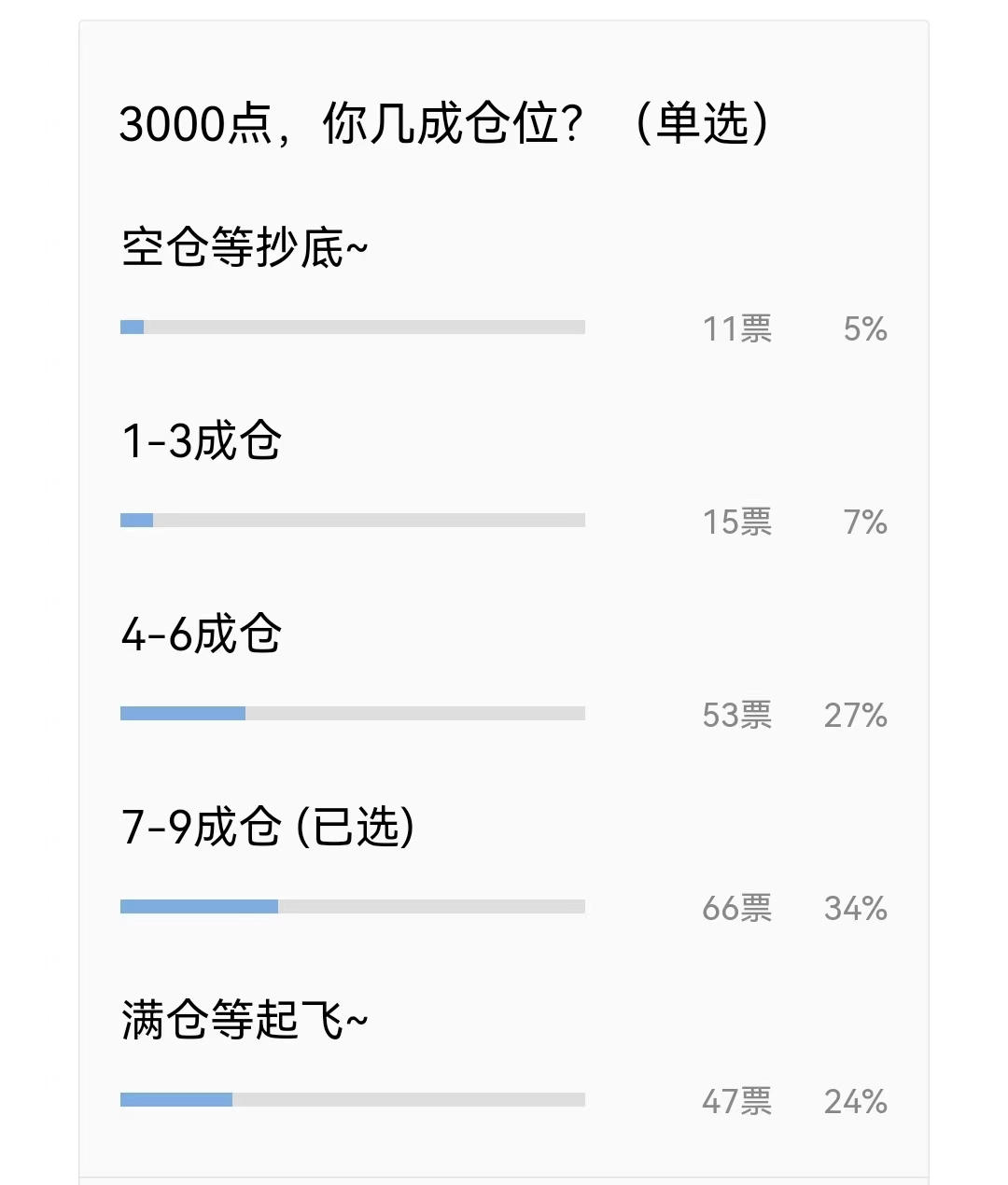
Task: Click the 15票 vote count
Action: pyautogui.click(x=737, y=523)
